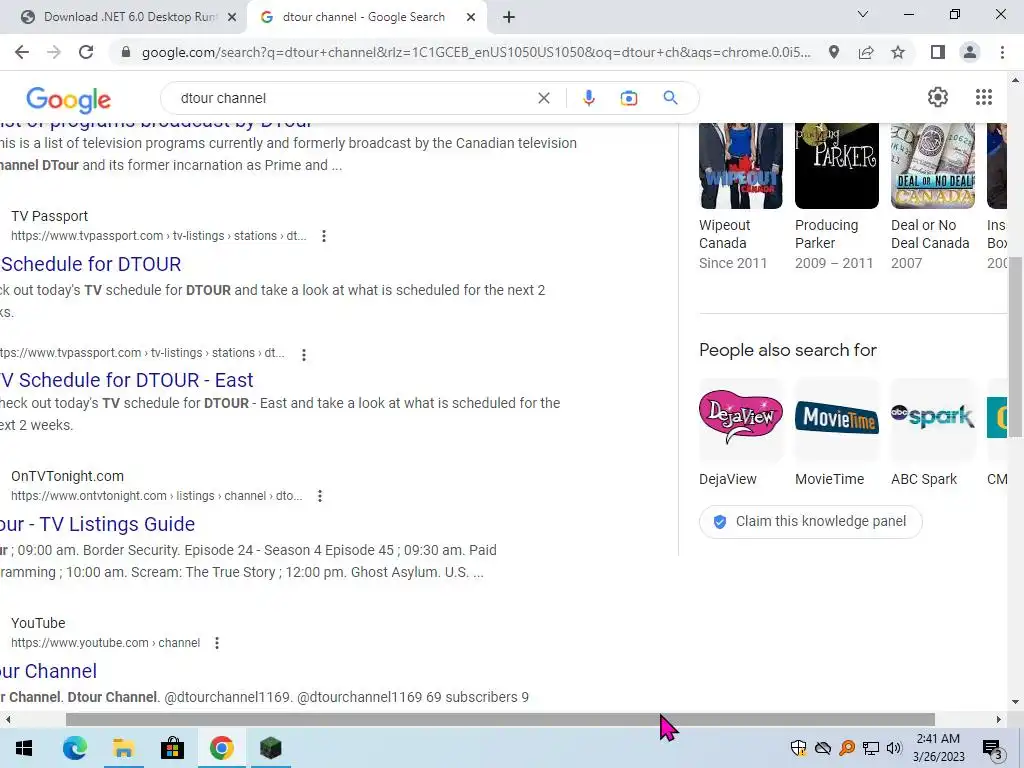1024x768 pixels.
Task: Open volume control in tray
Action: coord(894,748)
